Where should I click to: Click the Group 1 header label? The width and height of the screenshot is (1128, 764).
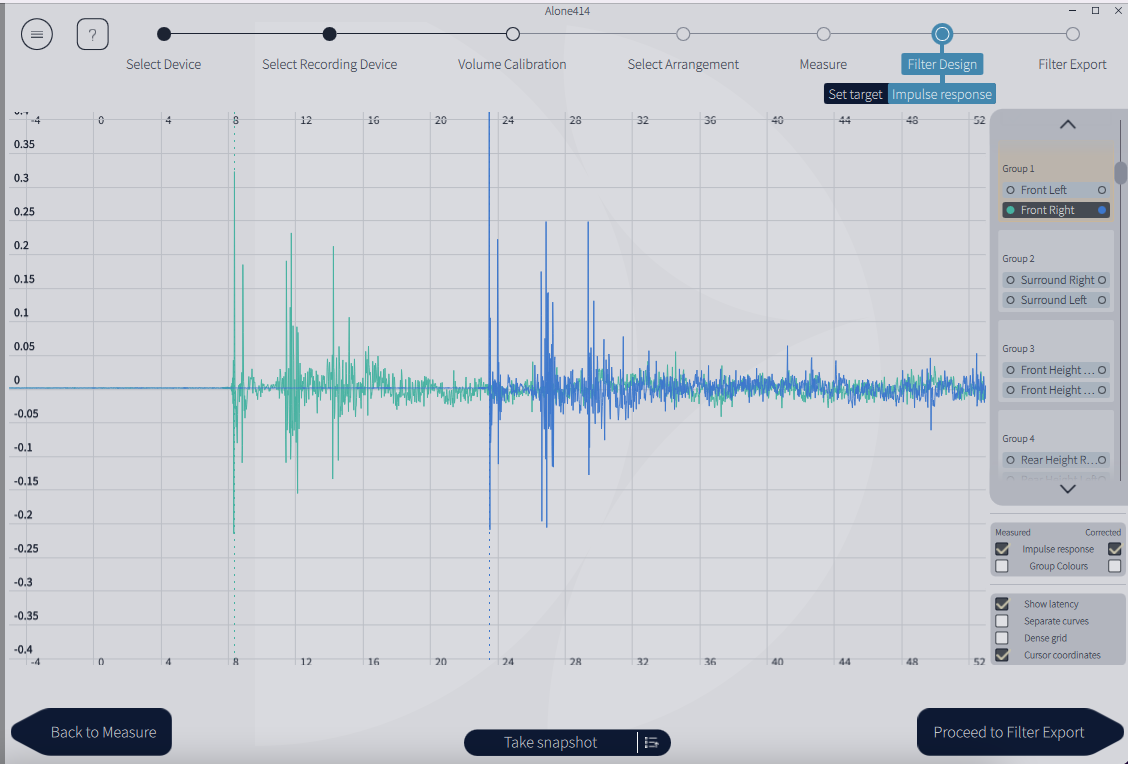click(x=1018, y=168)
